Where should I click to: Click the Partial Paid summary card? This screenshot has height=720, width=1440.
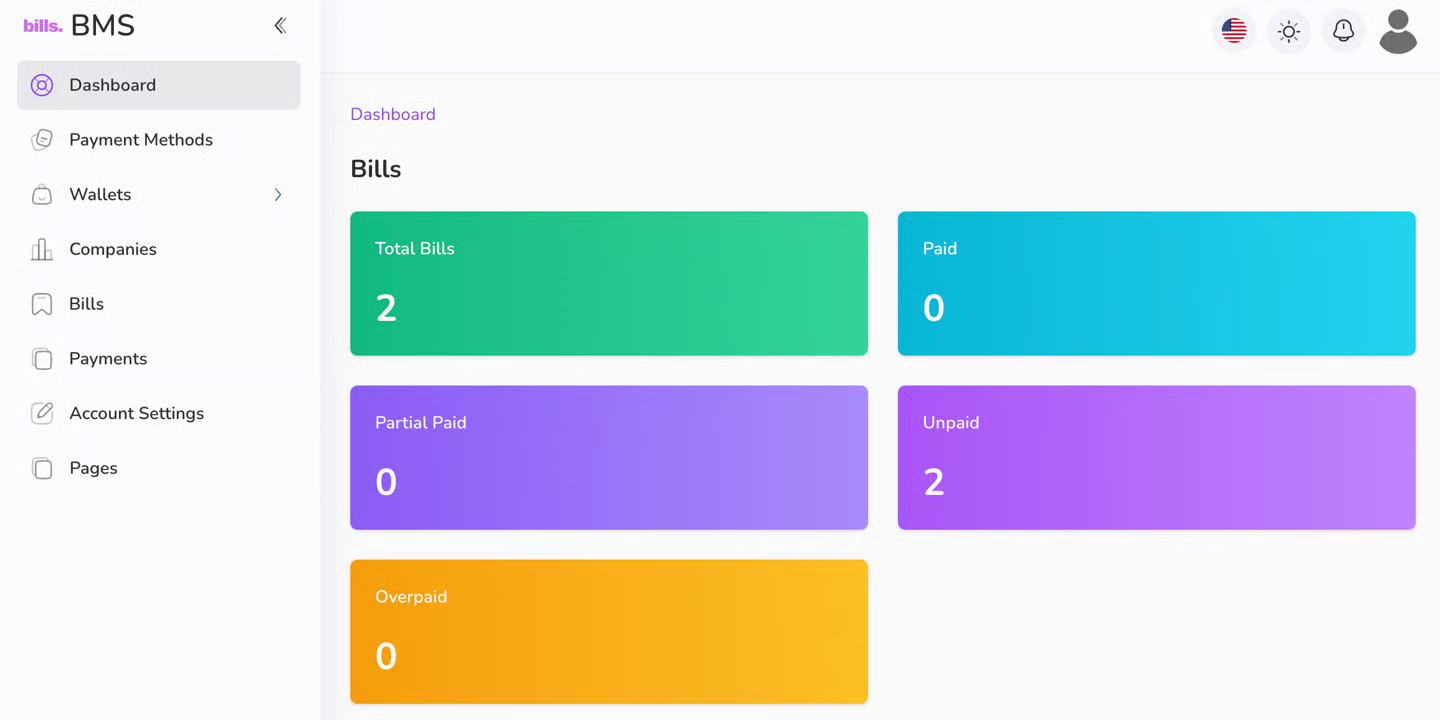pos(608,457)
